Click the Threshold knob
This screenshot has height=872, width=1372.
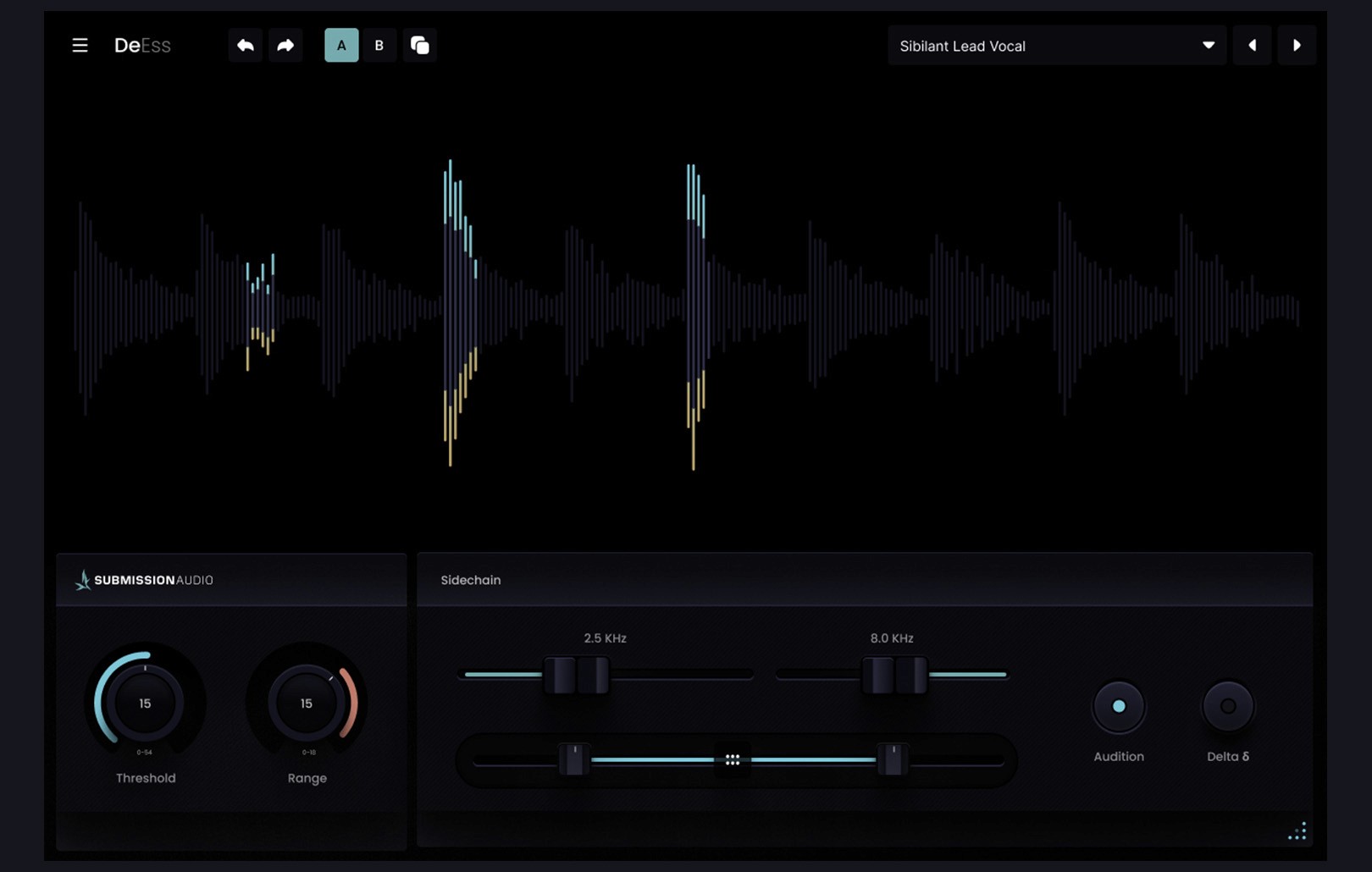click(145, 703)
